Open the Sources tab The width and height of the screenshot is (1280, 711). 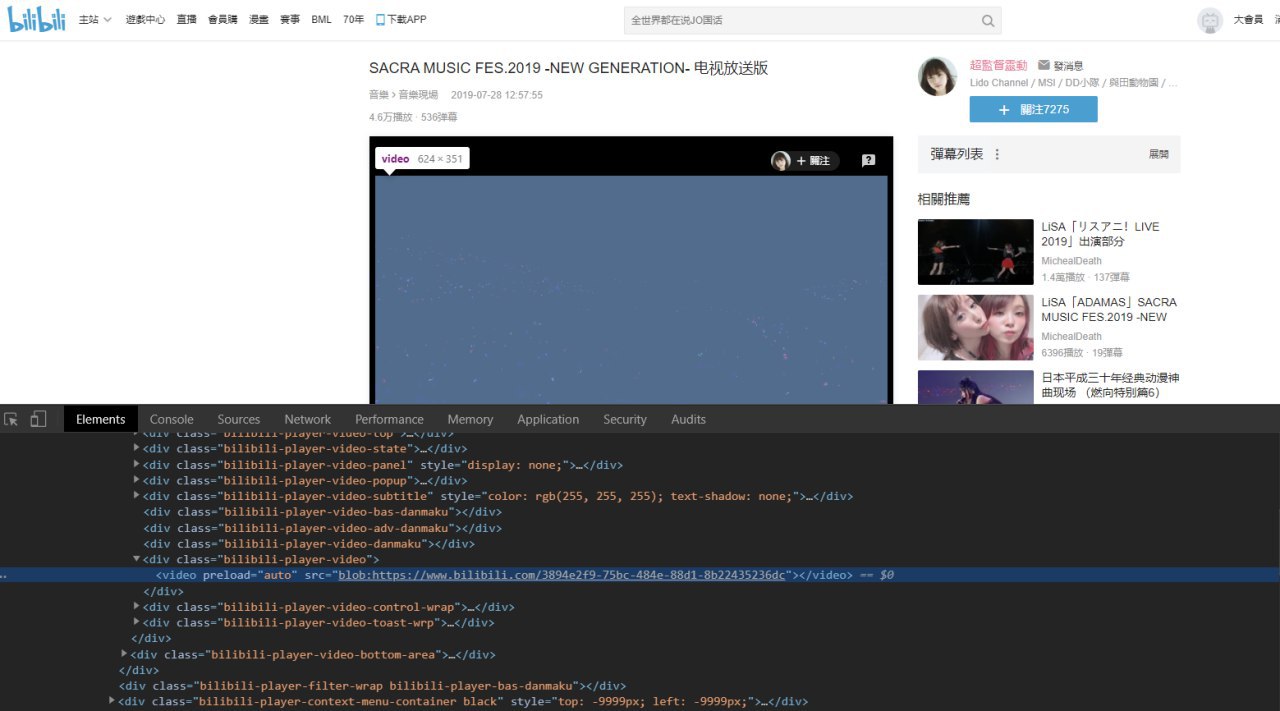(x=239, y=419)
